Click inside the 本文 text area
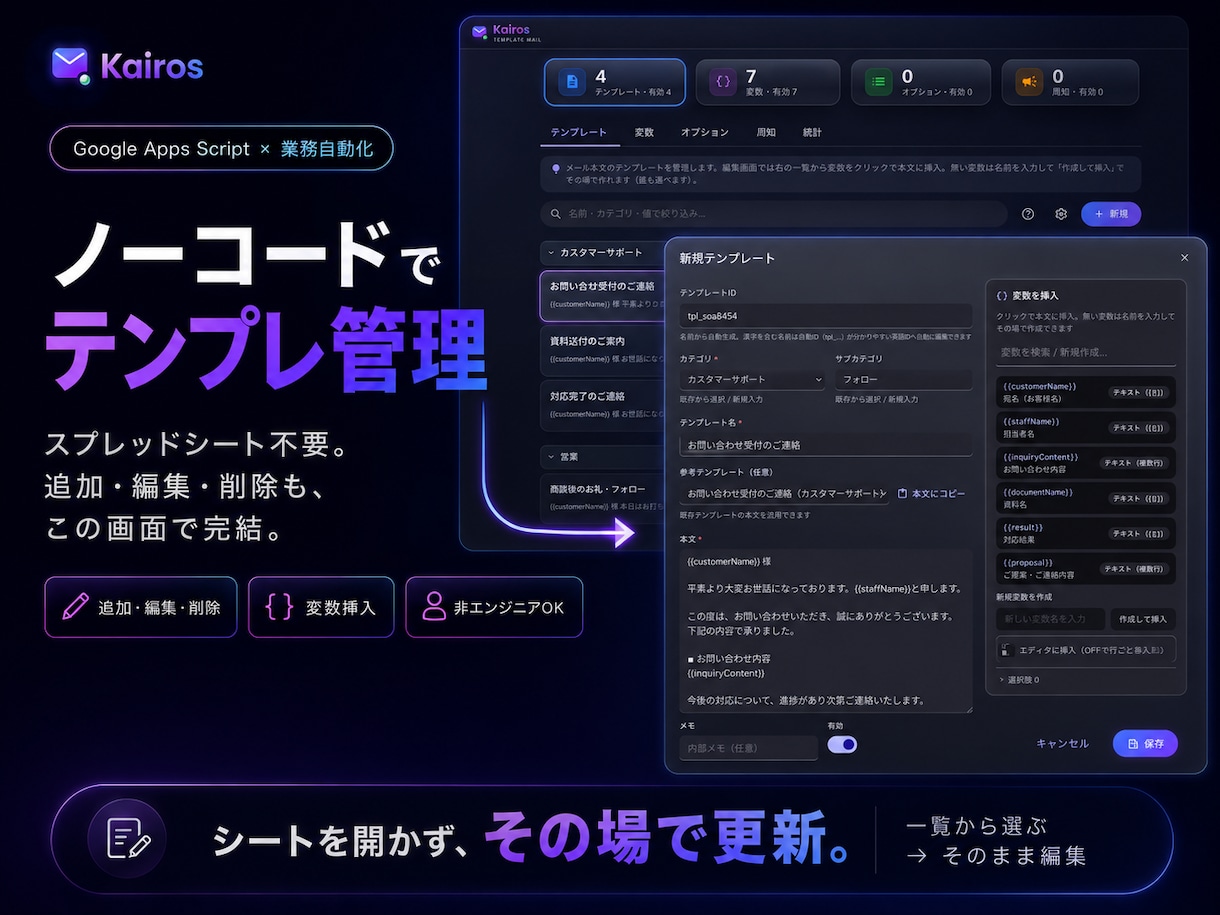Screen dimensions: 1220x915 826,631
